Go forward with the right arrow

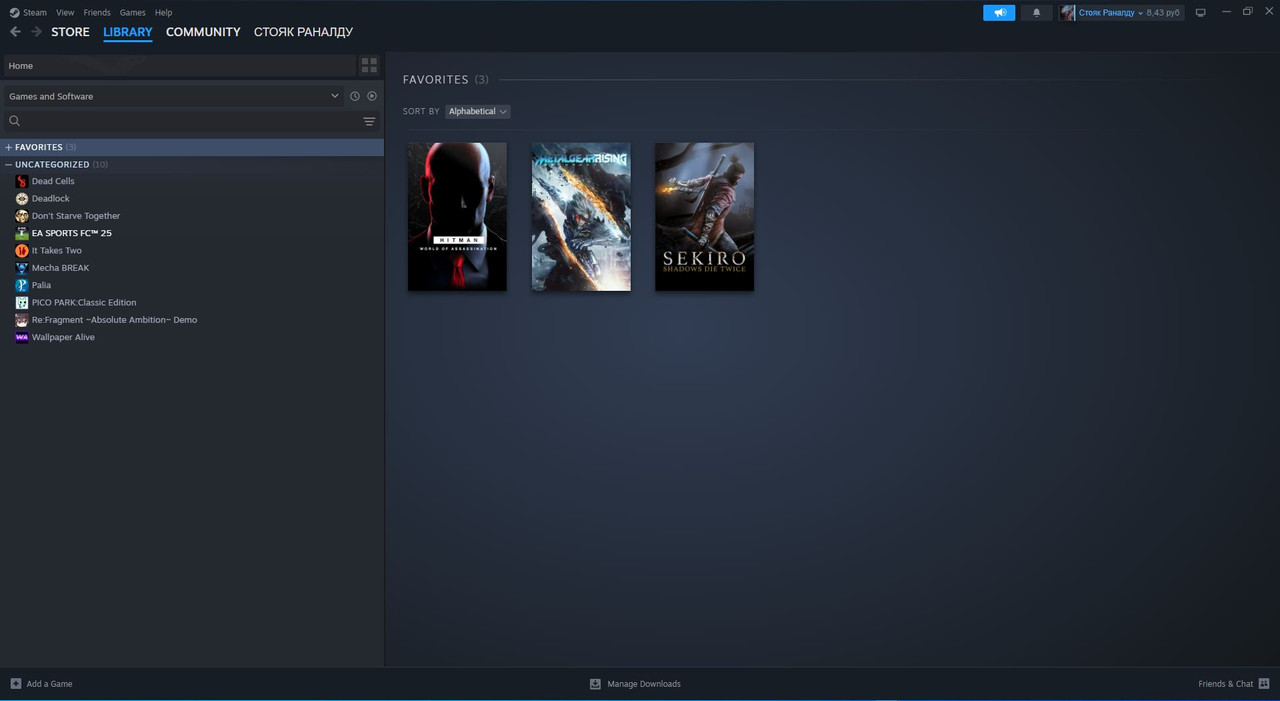[x=37, y=32]
